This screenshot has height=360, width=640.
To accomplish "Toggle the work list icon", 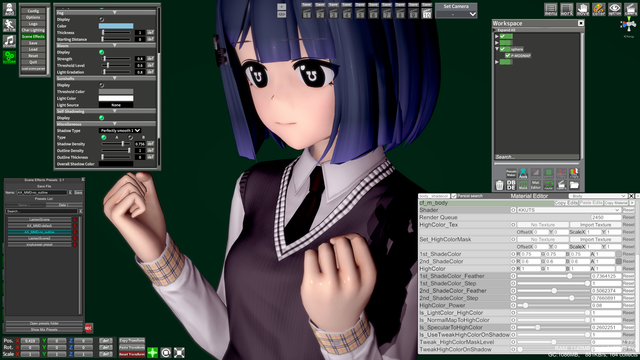I will pos(567,9).
